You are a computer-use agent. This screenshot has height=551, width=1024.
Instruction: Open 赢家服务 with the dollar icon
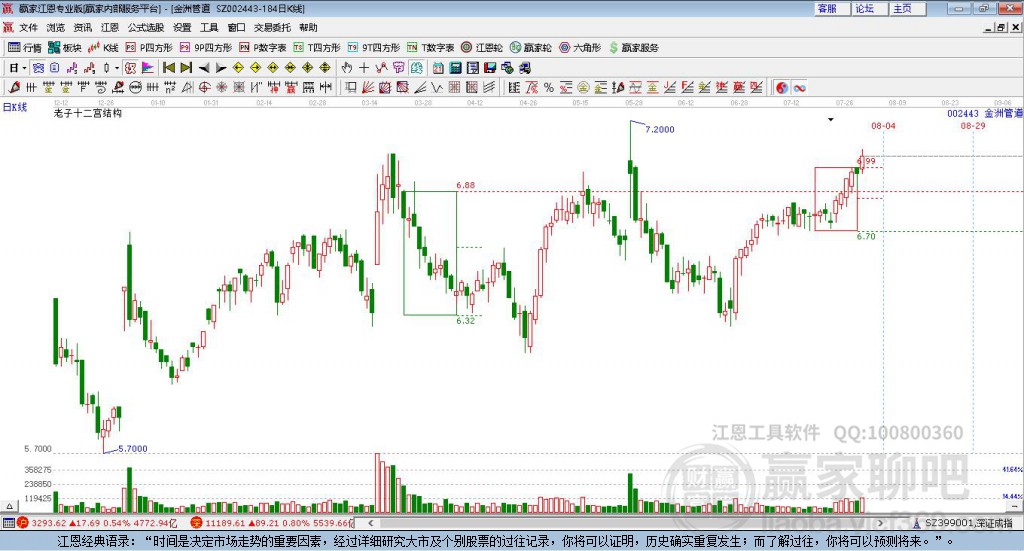[633, 48]
